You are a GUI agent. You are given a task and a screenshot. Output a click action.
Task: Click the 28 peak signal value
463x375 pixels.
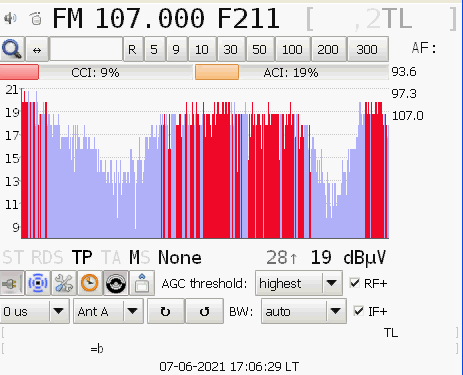(282, 257)
